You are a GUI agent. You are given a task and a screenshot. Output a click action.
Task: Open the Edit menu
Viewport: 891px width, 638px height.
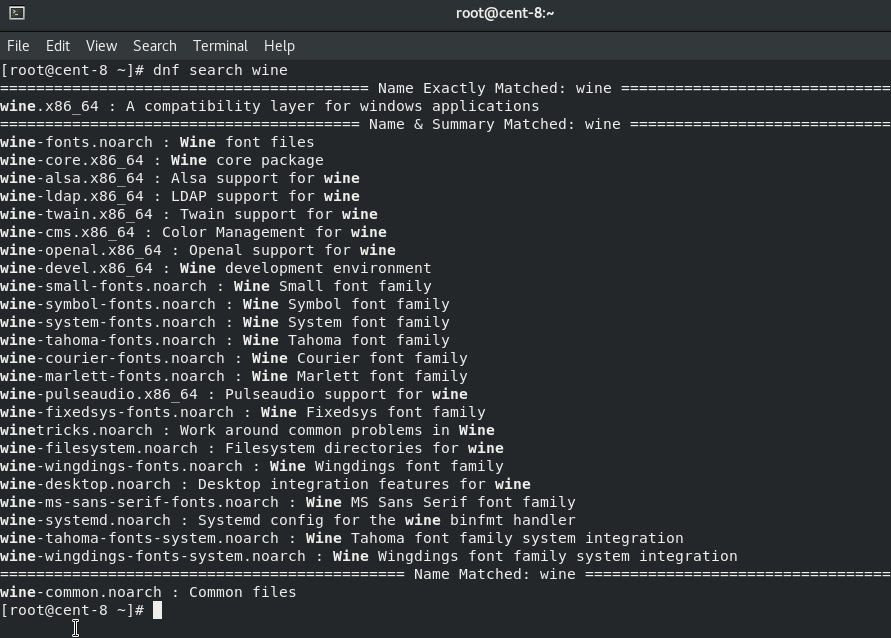(x=58, y=46)
